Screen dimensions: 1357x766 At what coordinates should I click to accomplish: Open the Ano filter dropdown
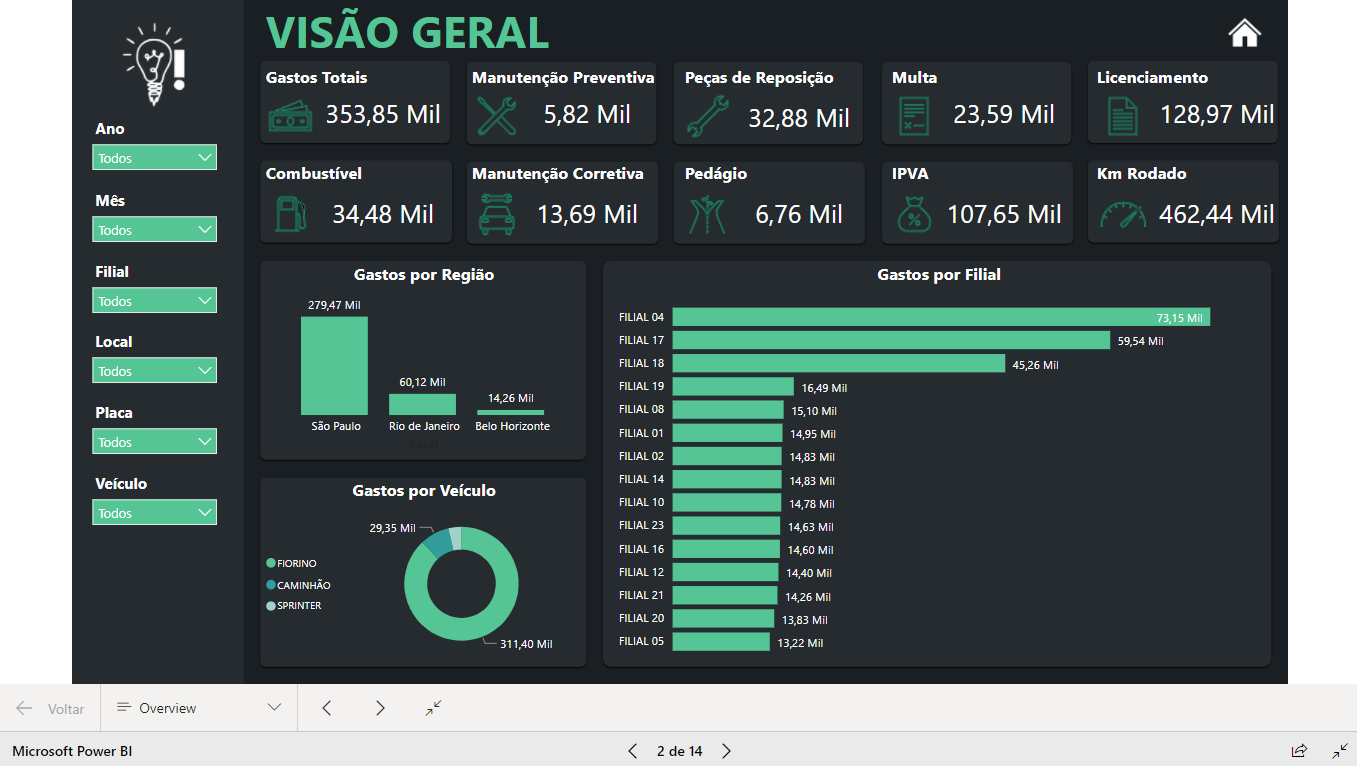pyautogui.click(x=154, y=157)
